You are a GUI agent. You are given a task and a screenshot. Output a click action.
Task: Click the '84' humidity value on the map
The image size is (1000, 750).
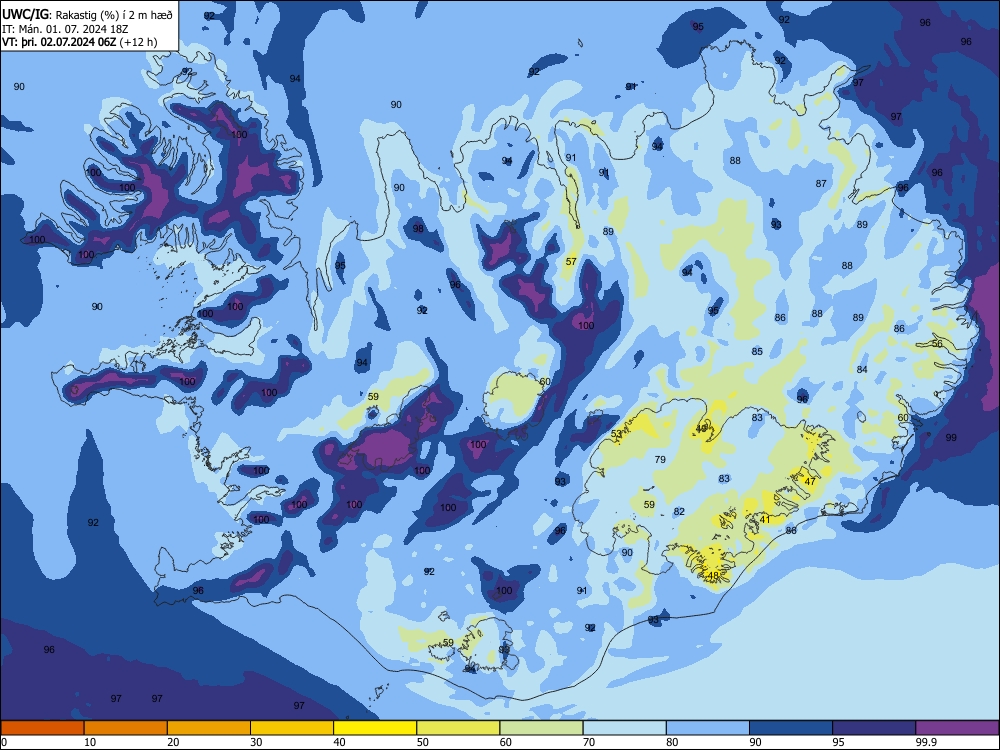(x=862, y=369)
